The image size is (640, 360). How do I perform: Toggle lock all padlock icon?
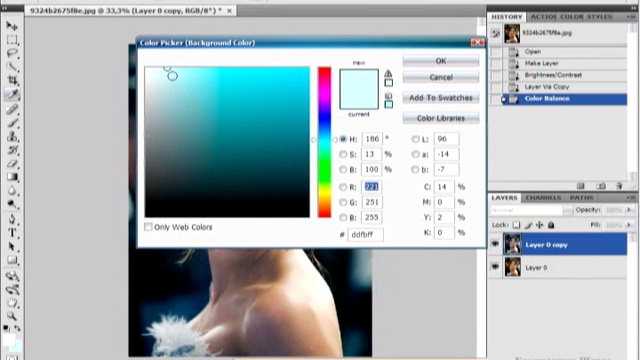551,225
